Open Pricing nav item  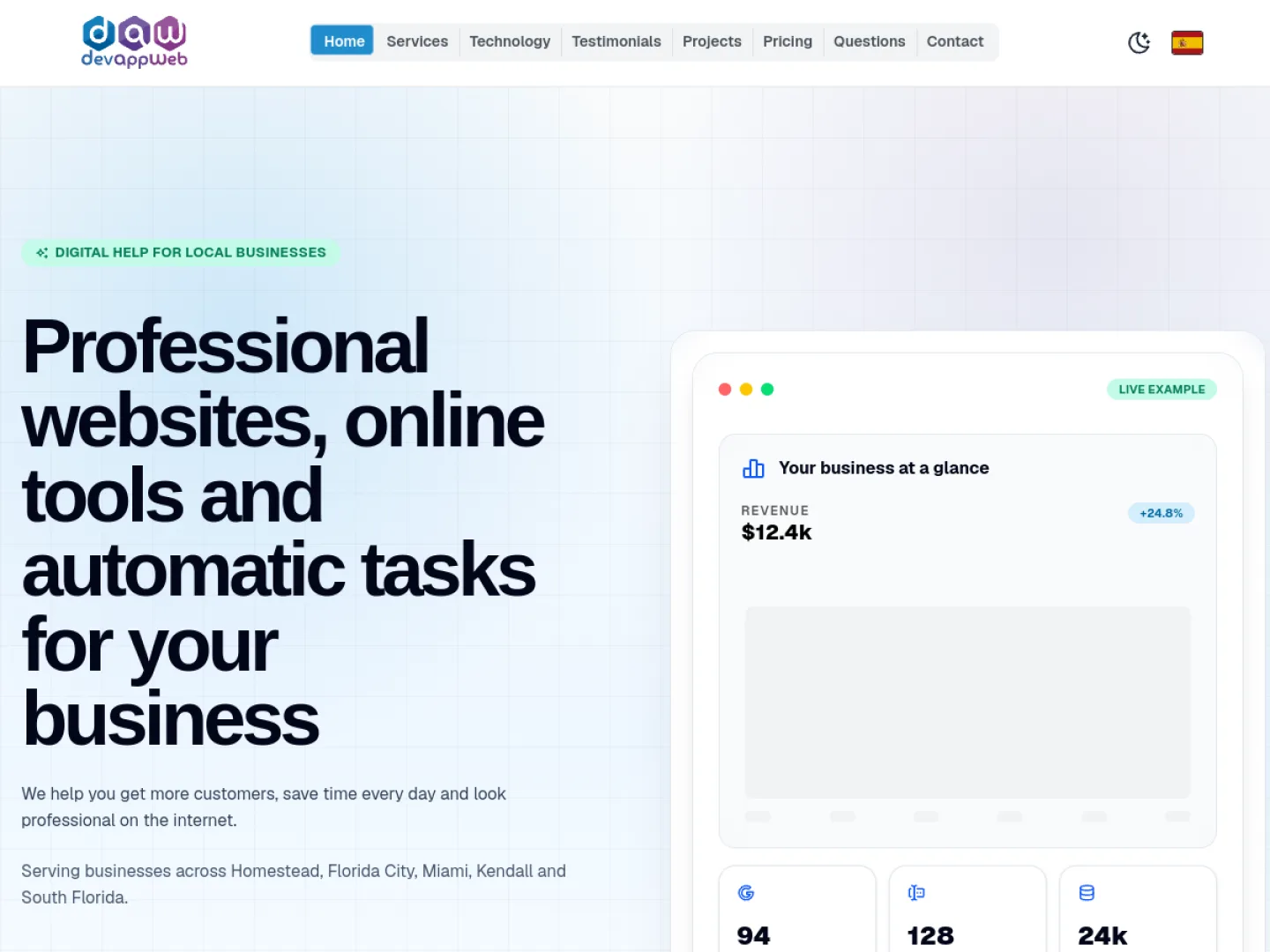point(788,41)
